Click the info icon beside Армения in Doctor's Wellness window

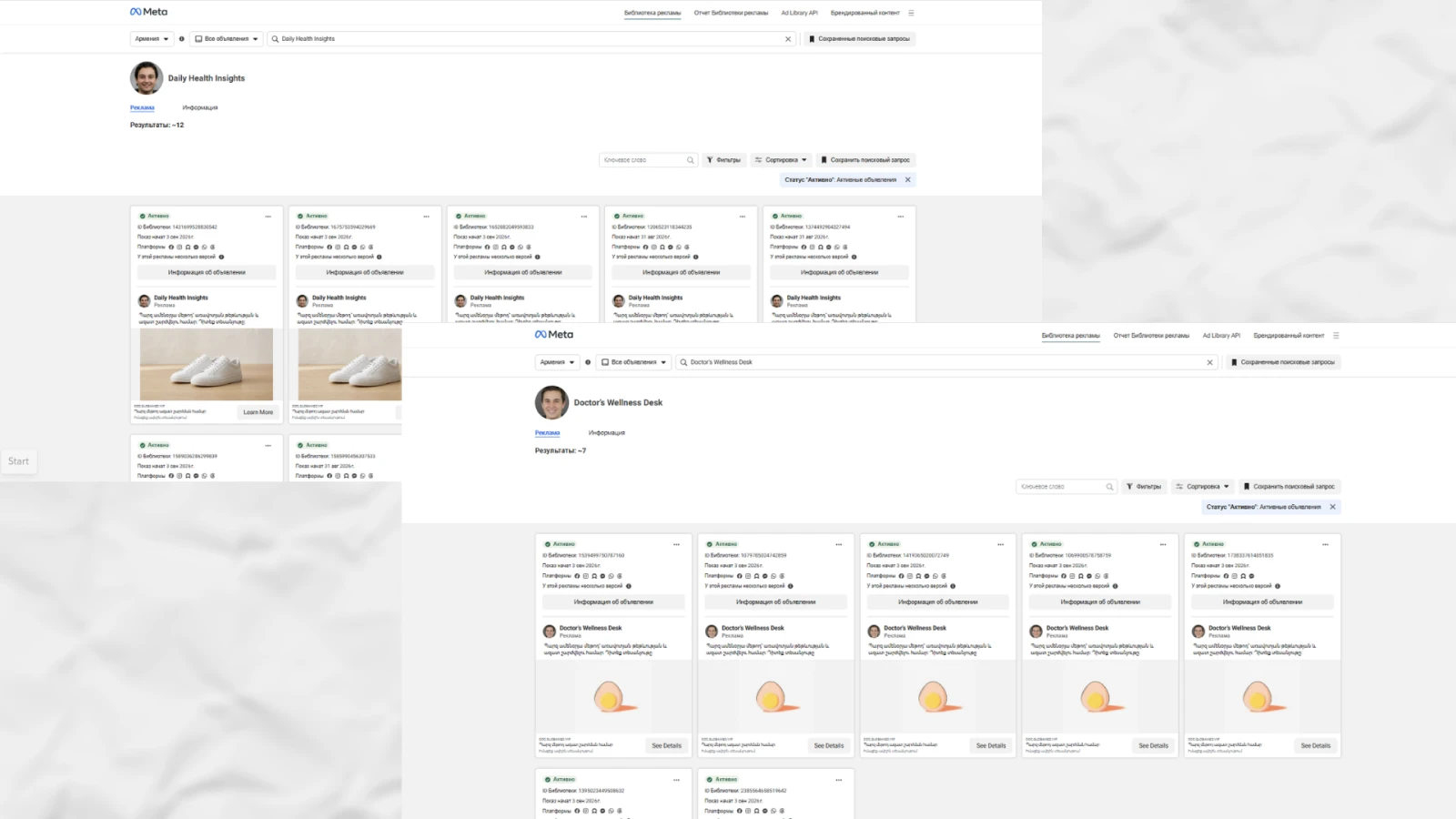[x=588, y=362]
